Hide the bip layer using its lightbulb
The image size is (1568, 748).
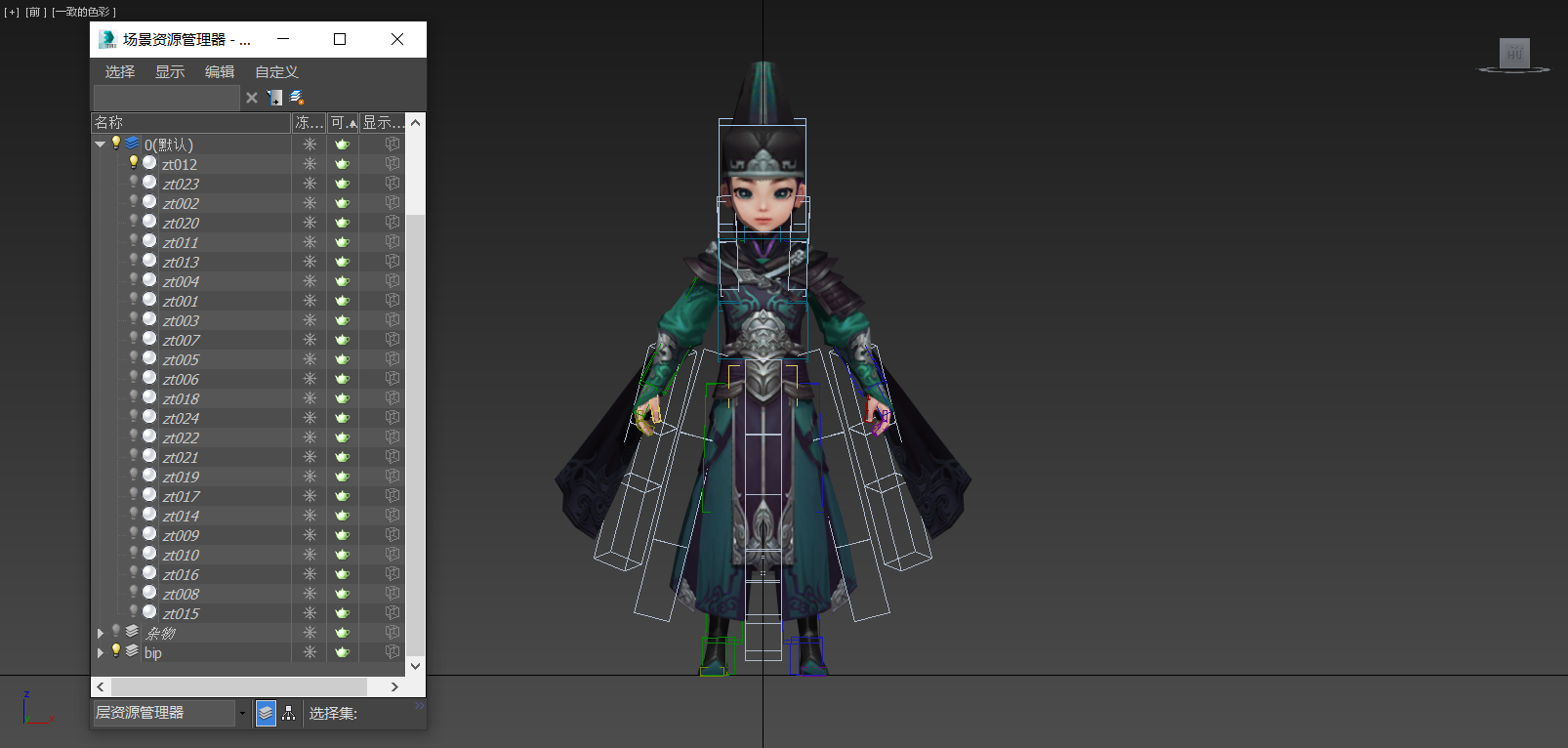coord(116,651)
